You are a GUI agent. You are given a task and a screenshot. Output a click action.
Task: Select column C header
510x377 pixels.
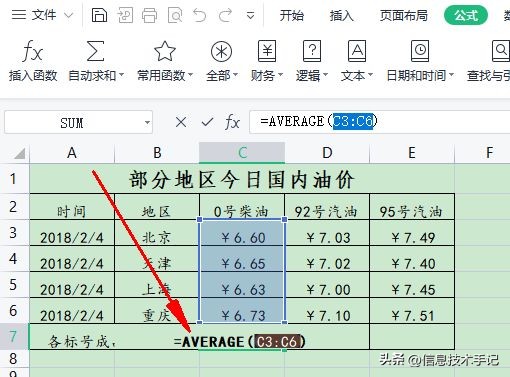(242, 153)
